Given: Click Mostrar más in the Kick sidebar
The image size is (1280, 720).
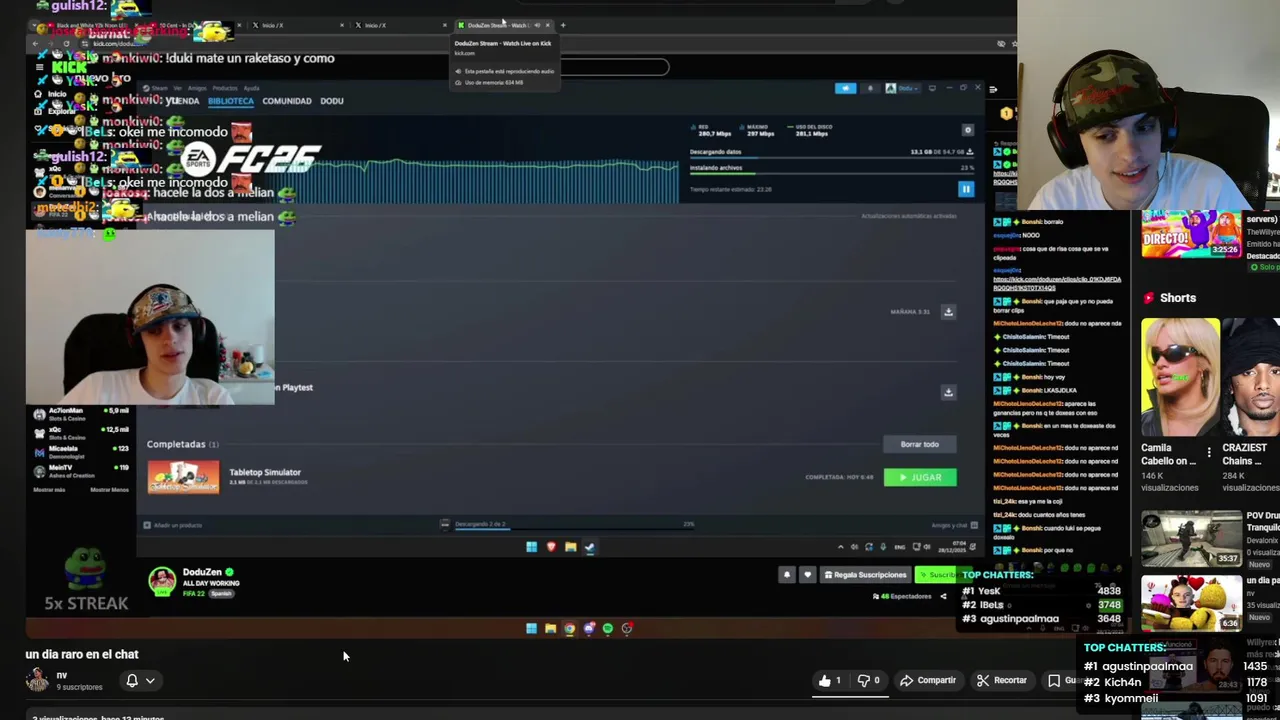Looking at the screenshot, I should tap(49, 490).
